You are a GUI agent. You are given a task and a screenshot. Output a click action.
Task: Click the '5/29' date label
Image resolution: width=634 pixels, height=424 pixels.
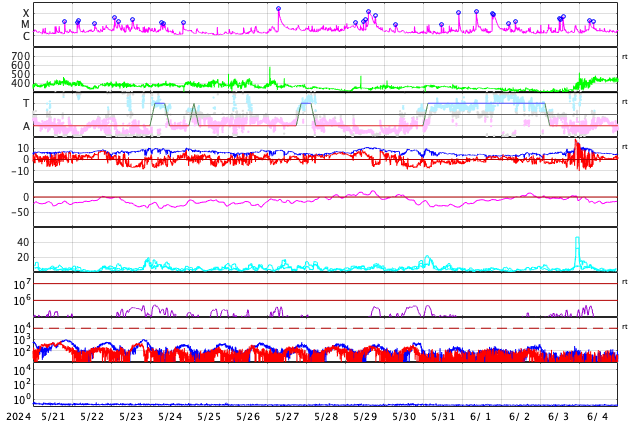365,417
